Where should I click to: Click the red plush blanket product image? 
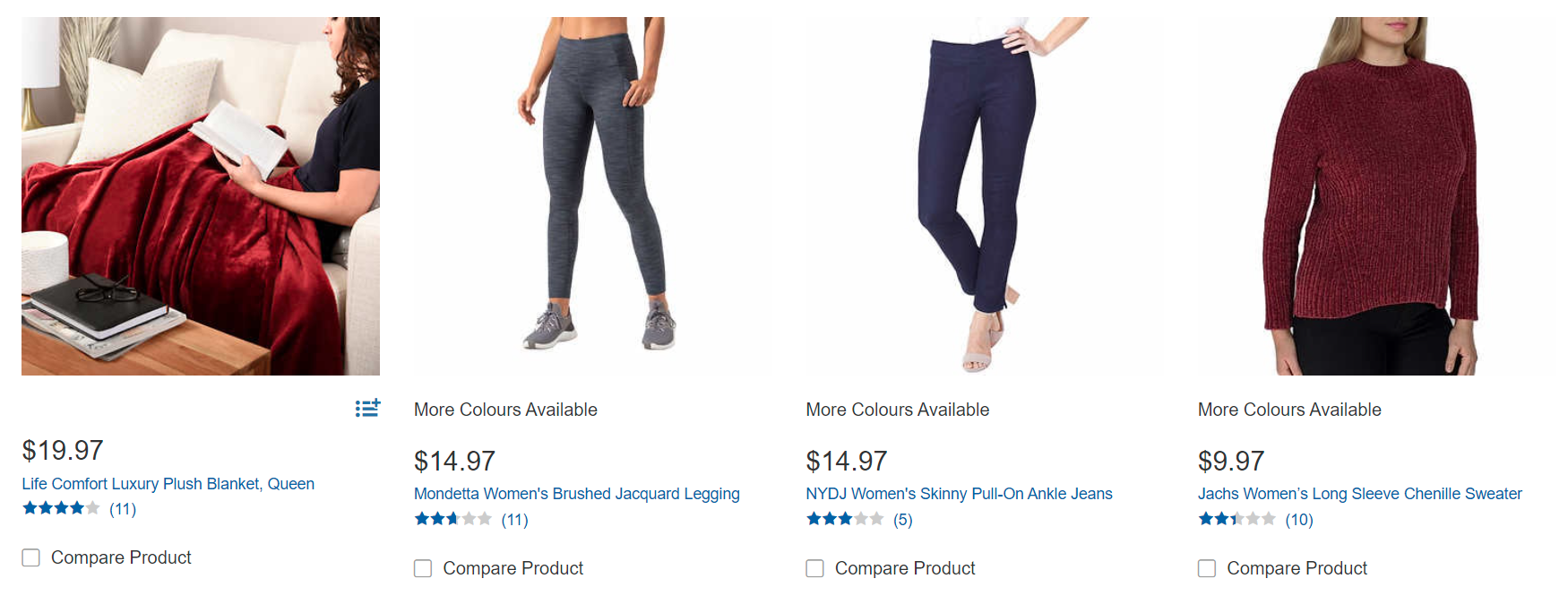201,196
